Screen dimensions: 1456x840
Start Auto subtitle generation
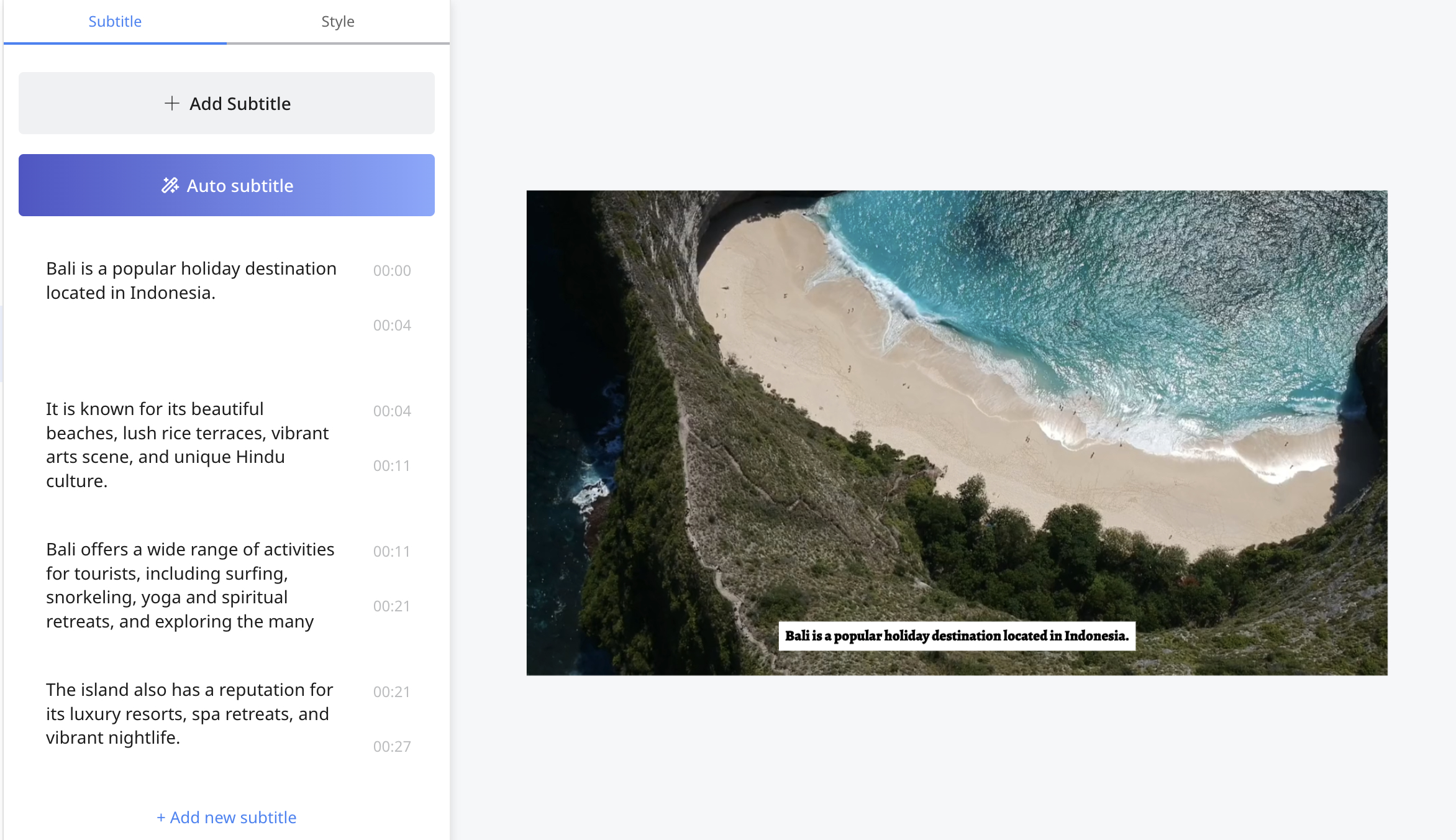(240, 185)
